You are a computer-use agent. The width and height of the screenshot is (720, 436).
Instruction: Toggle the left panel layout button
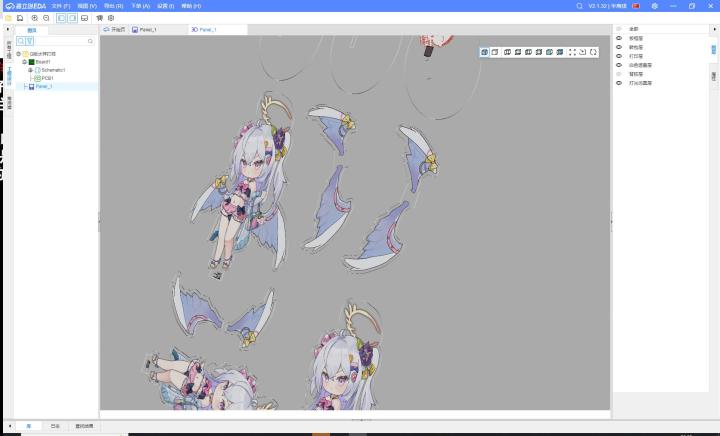pos(61,18)
